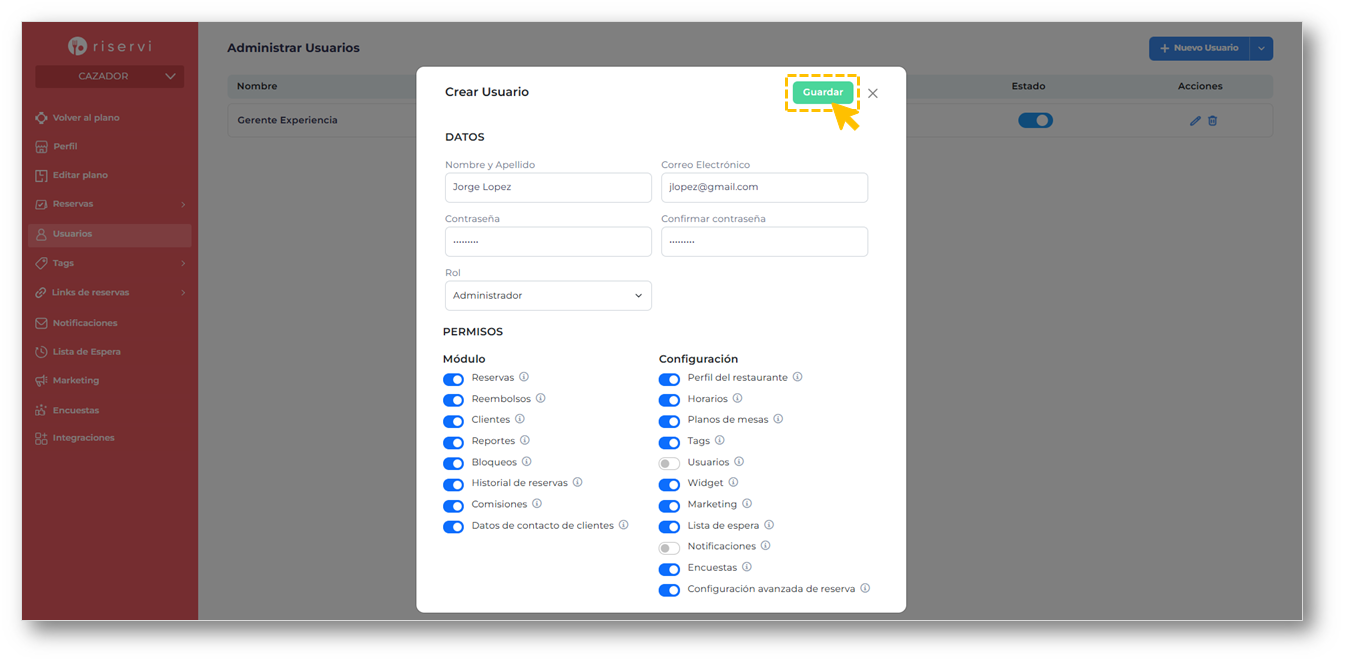
Task: Click the info icon beside Widget
Action: click(733, 482)
